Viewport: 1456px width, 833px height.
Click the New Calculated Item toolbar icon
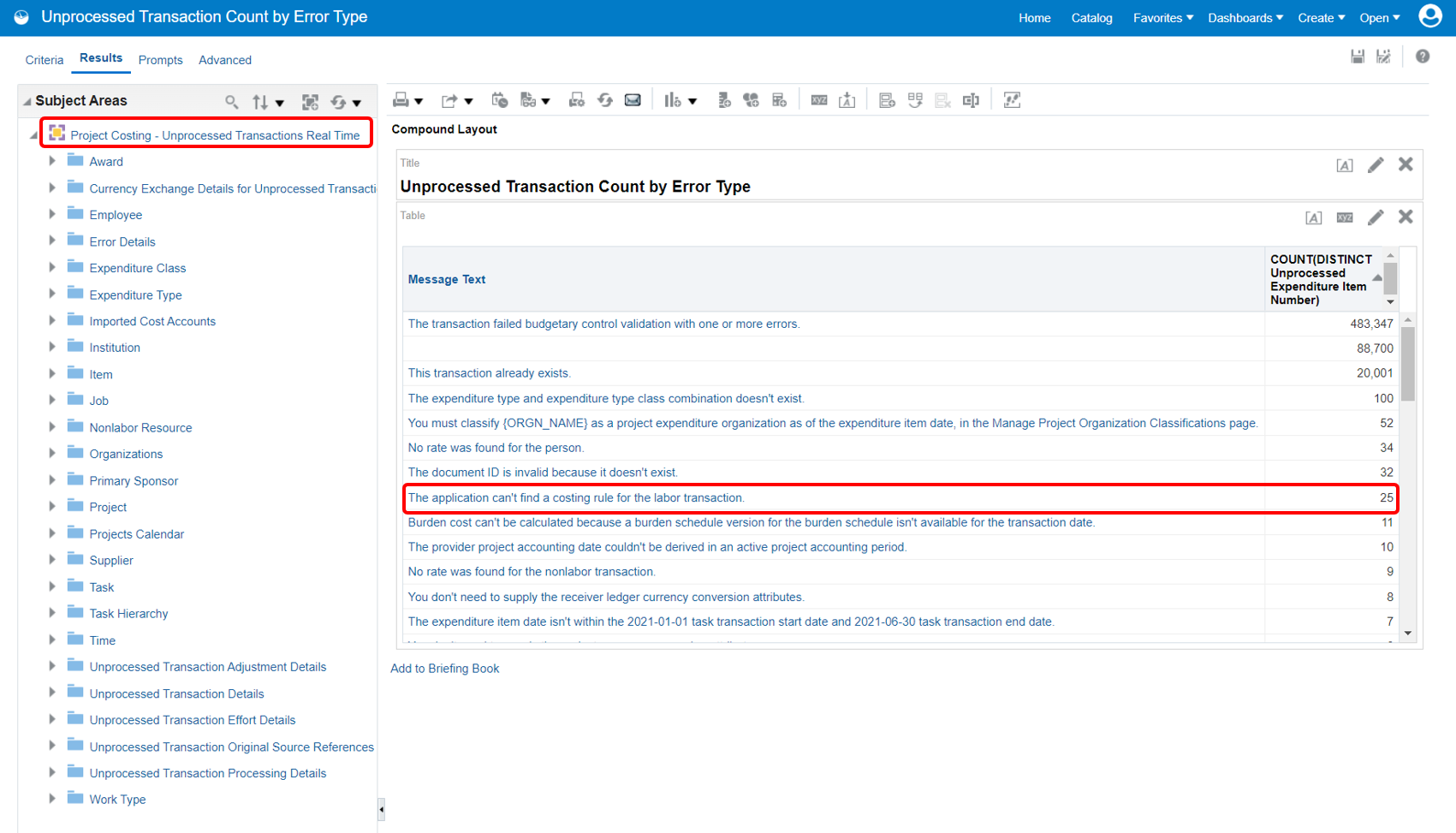779,100
